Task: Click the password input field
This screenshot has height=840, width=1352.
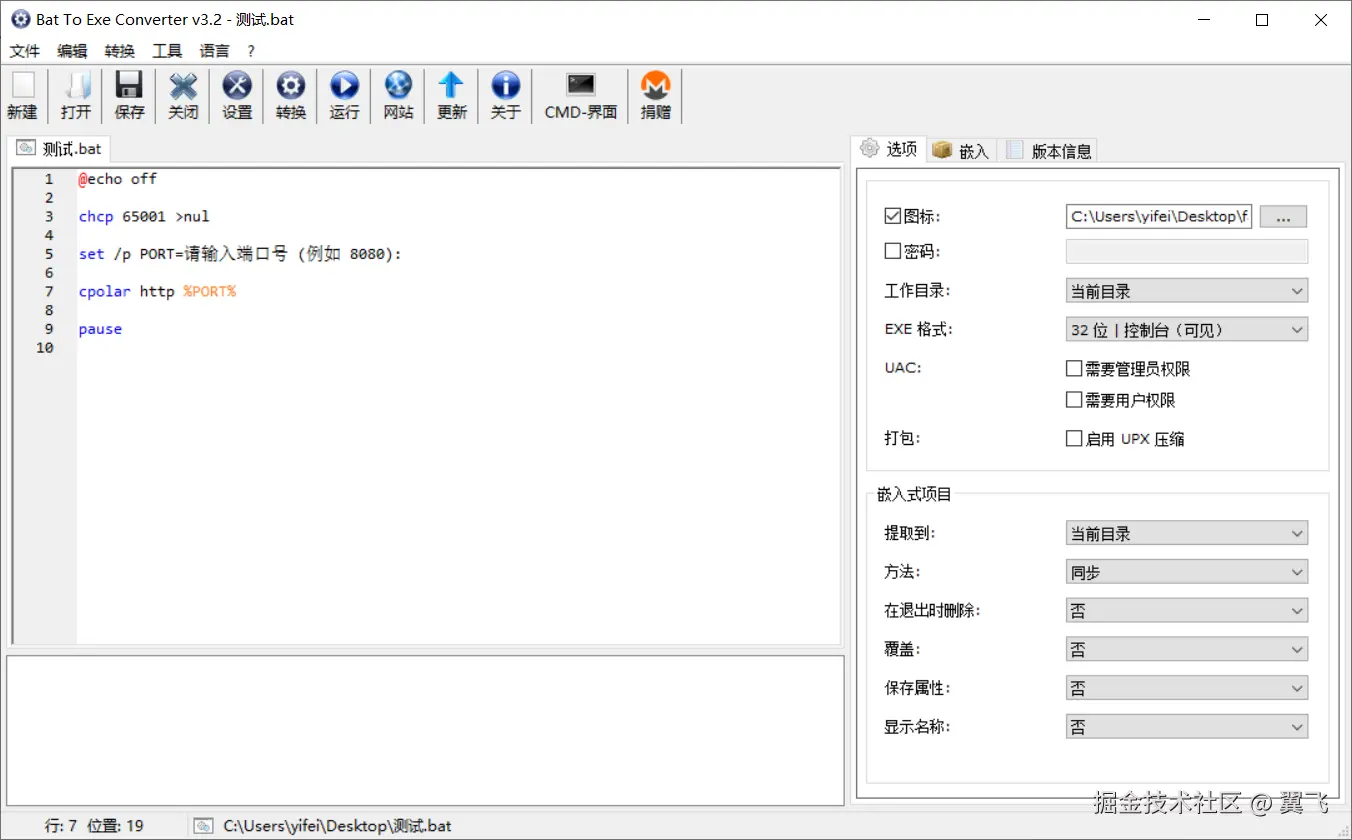Action: [1187, 252]
